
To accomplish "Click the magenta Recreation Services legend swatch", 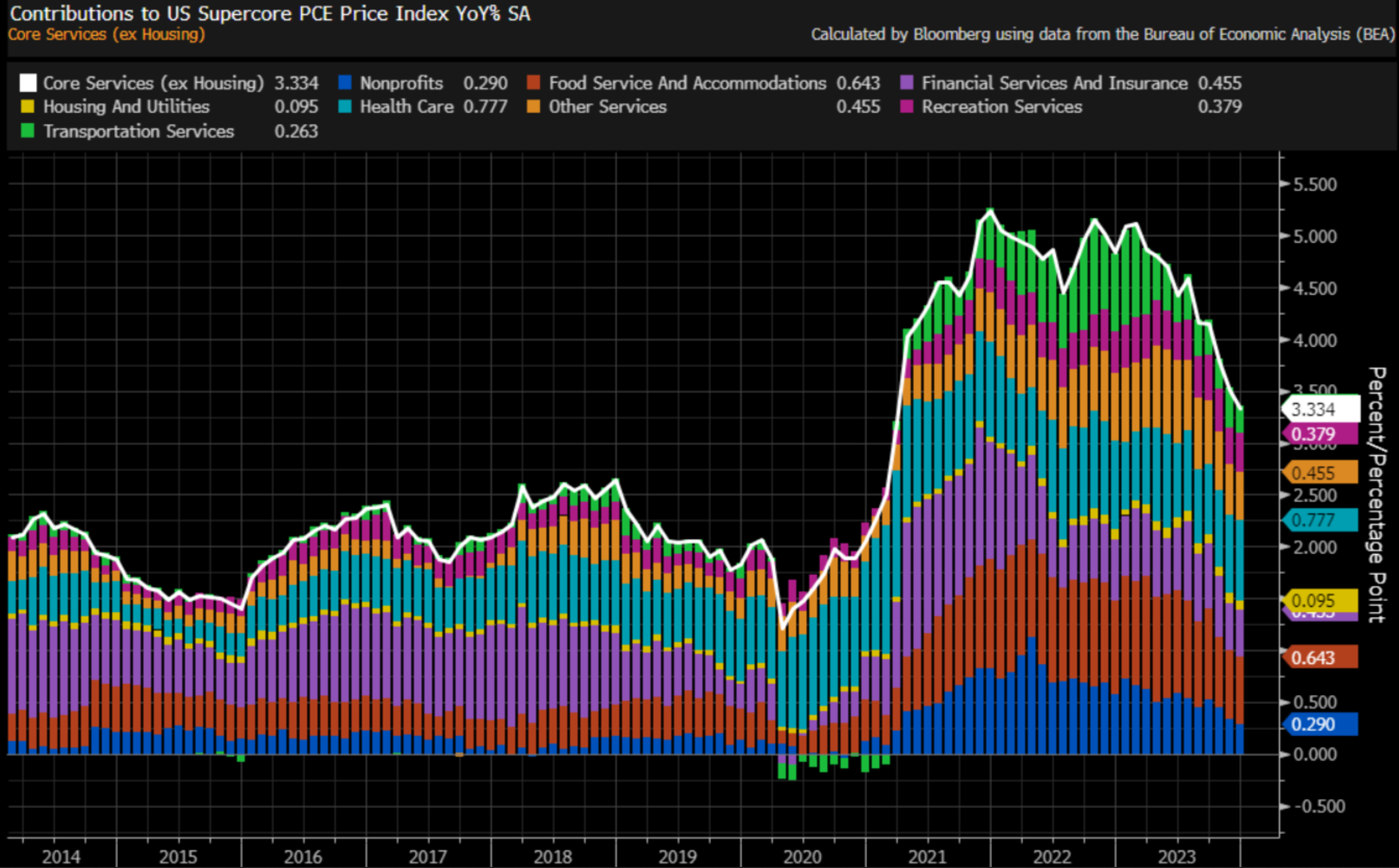I will point(907,107).
